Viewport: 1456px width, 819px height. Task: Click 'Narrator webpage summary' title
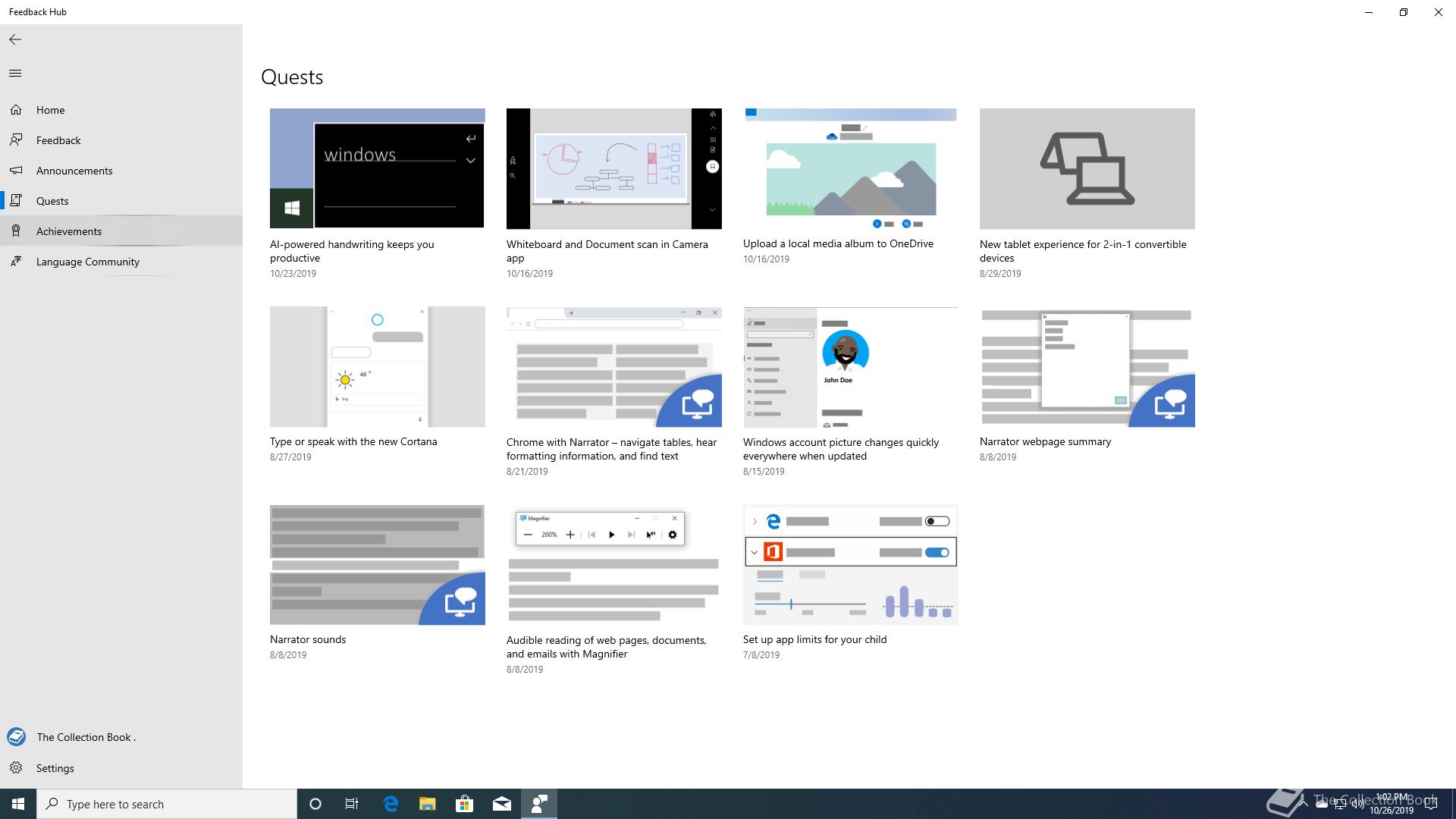pyautogui.click(x=1045, y=441)
